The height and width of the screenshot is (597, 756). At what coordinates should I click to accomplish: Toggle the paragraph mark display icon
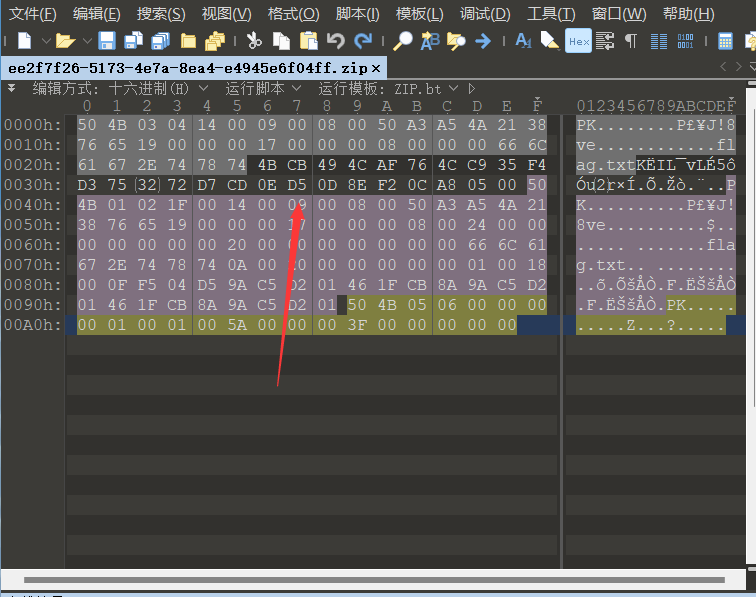pyautogui.click(x=631, y=41)
